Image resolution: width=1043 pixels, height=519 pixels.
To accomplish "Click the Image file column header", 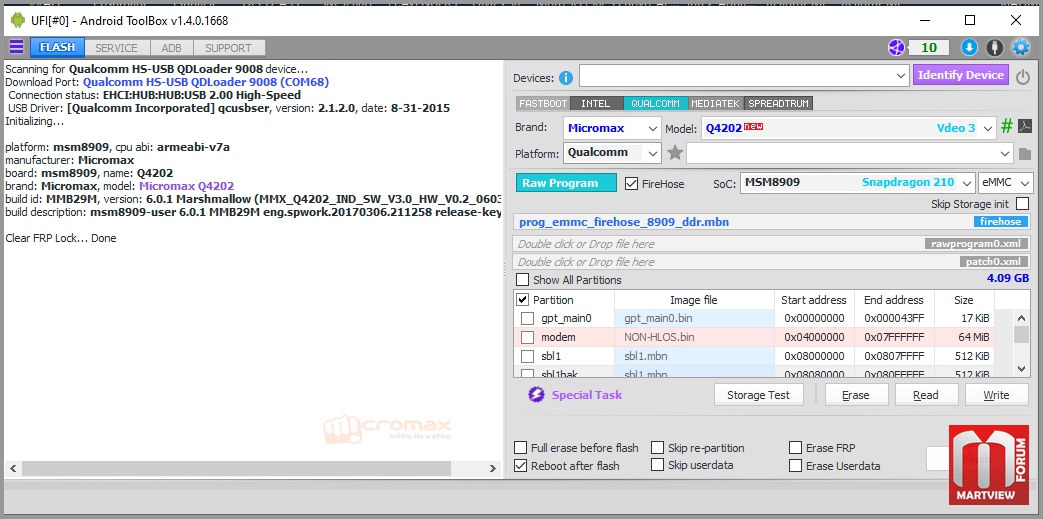I will pyautogui.click(x=694, y=300).
